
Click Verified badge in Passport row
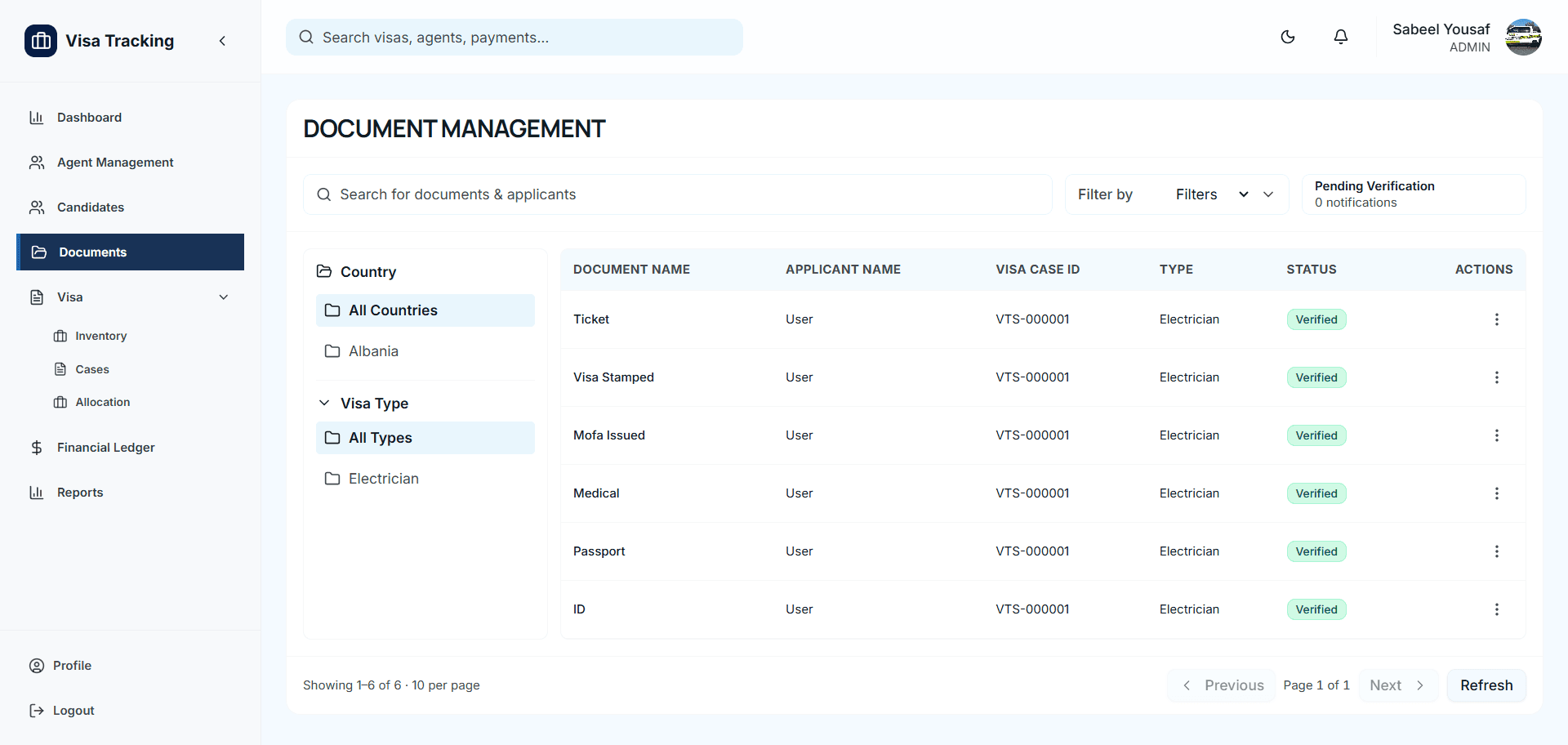pyautogui.click(x=1316, y=551)
